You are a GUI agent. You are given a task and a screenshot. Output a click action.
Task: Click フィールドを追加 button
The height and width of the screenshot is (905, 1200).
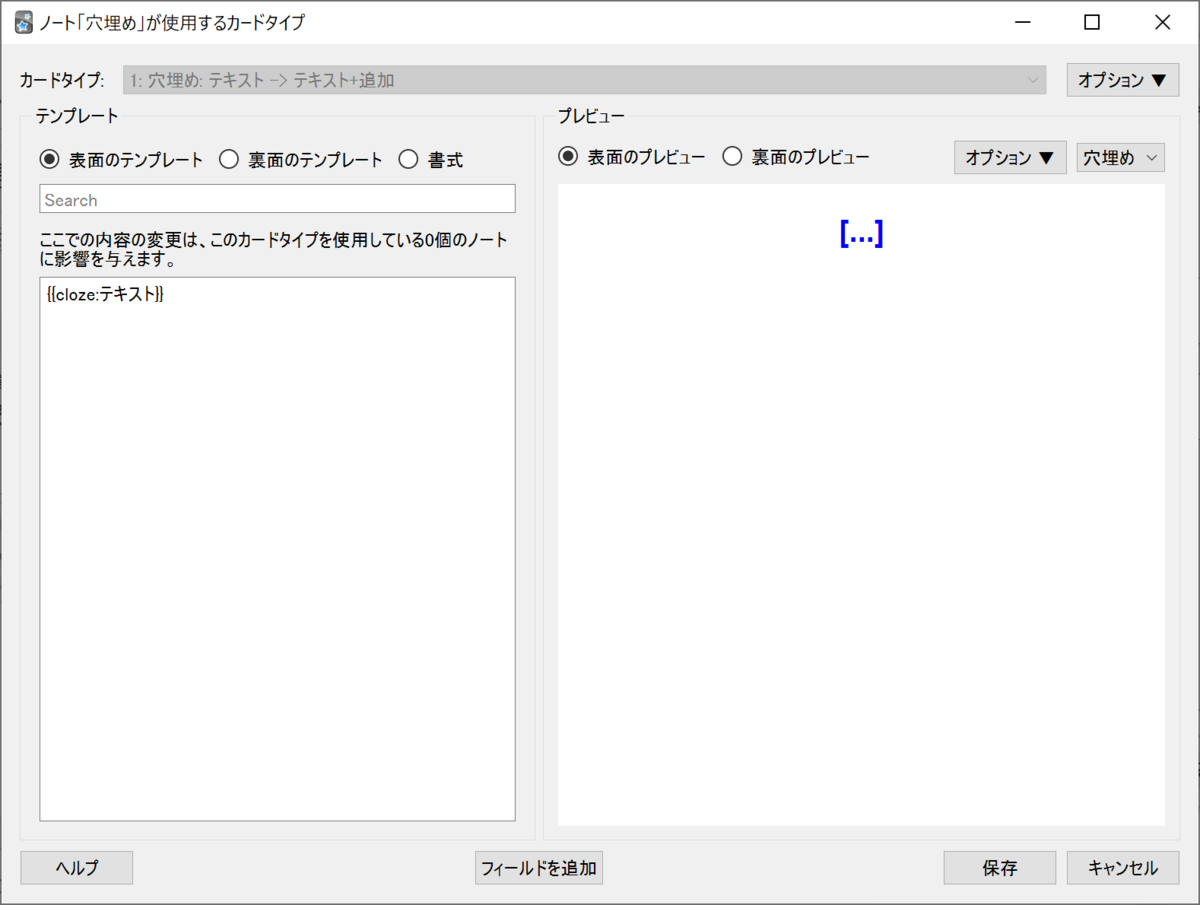(539, 868)
